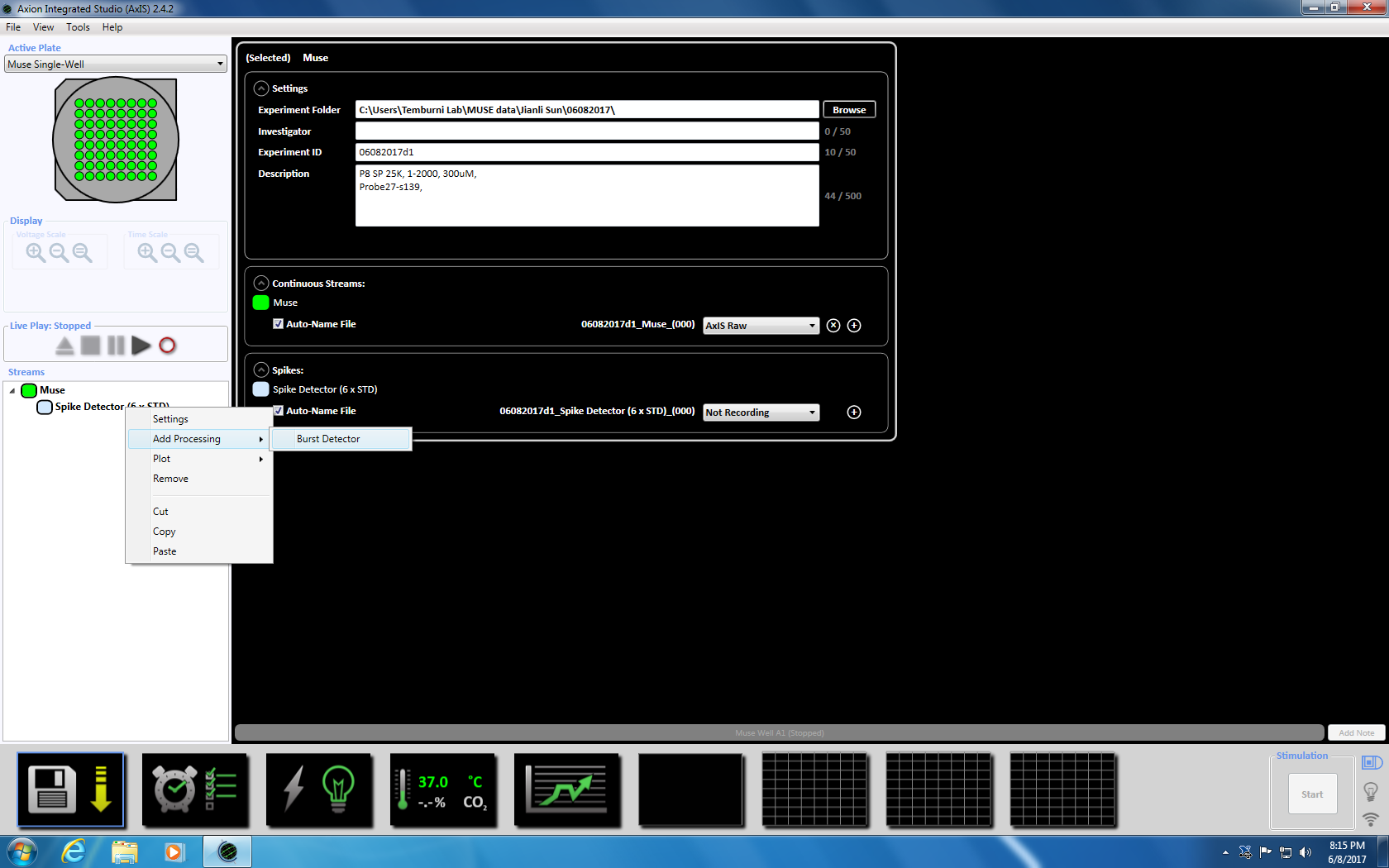Collapse the Settings section
This screenshot has height=868, width=1389.
261,88
